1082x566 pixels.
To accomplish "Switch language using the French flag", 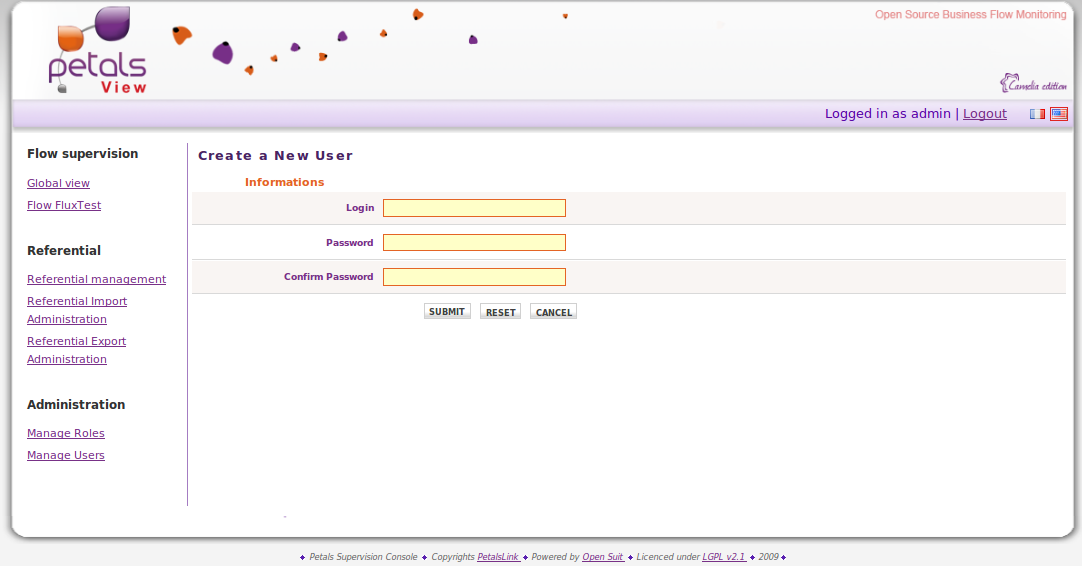I will (x=1038, y=114).
